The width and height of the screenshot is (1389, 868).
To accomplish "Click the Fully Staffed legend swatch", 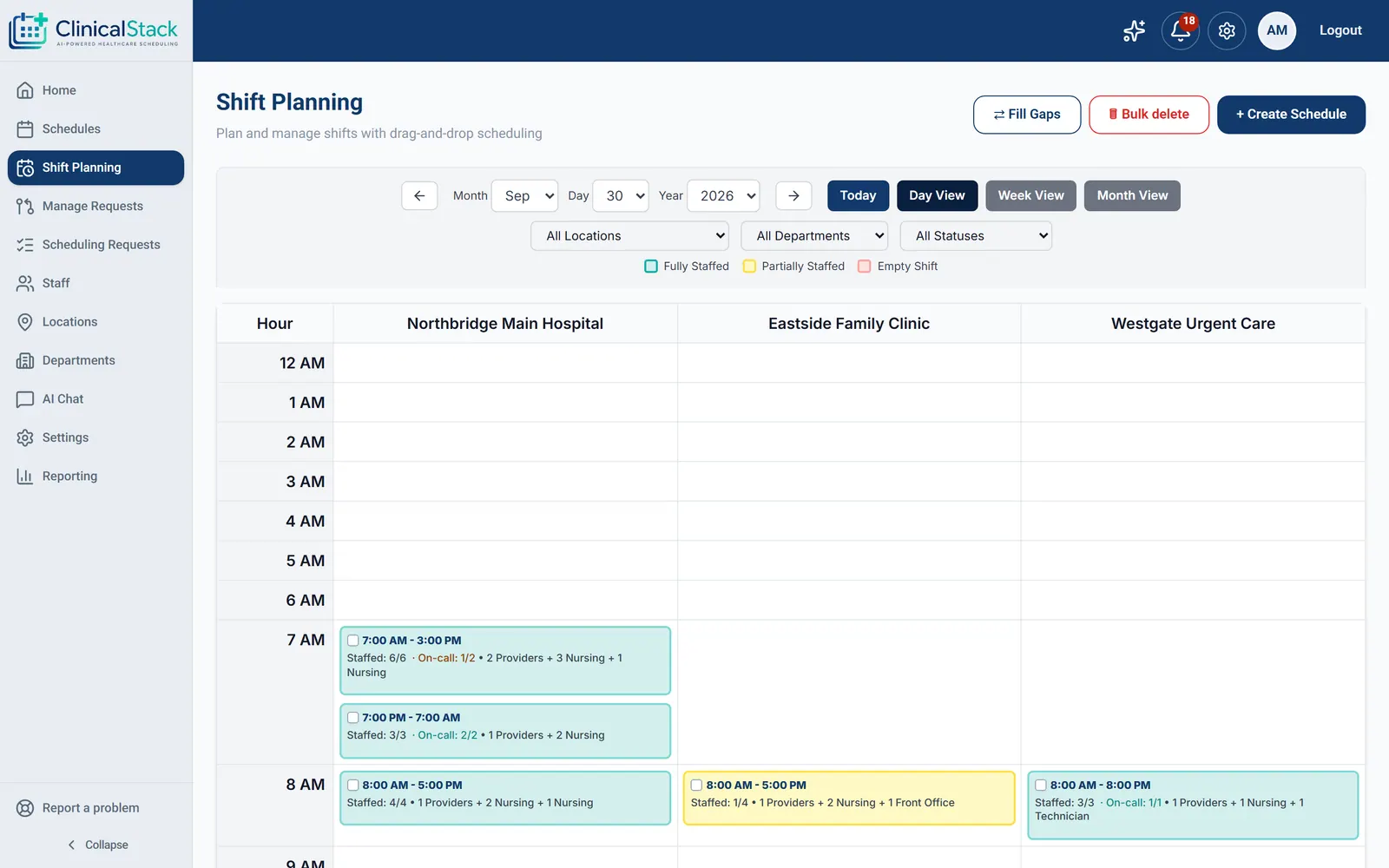I will (651, 266).
